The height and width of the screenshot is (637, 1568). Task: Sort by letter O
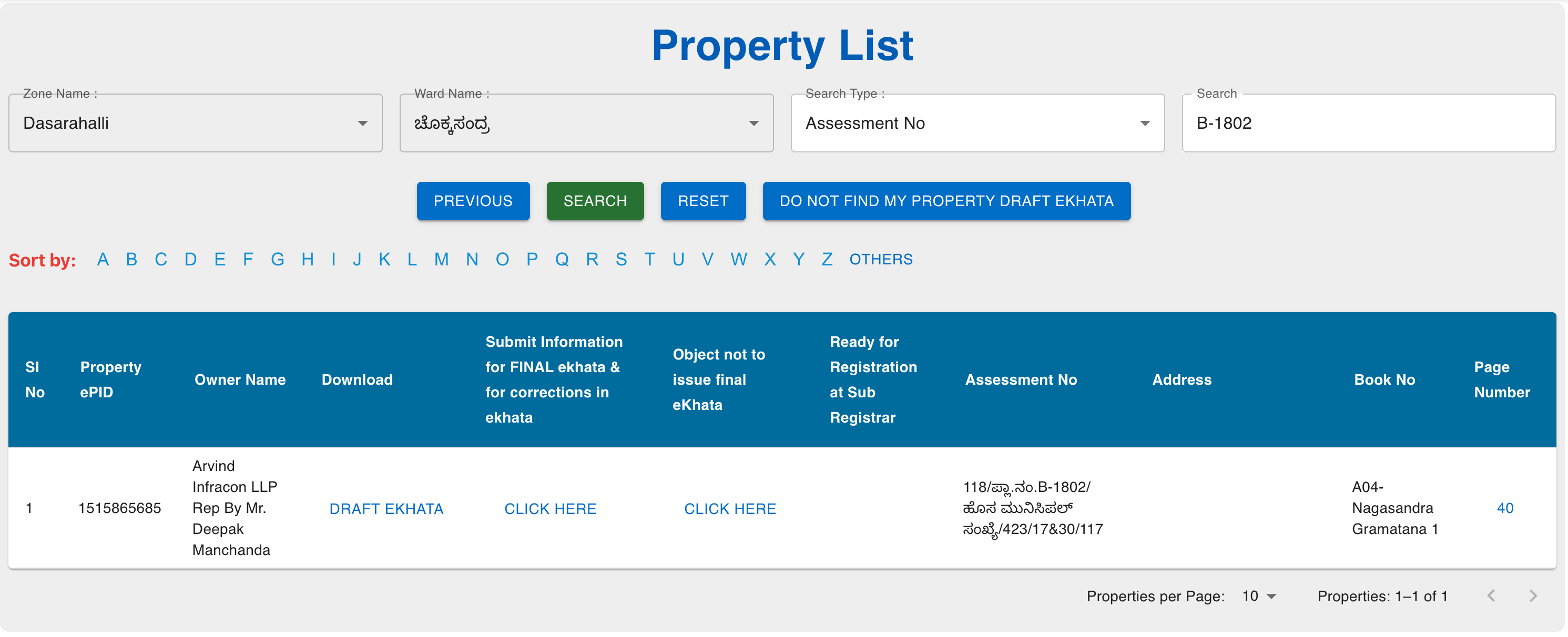[x=502, y=260]
